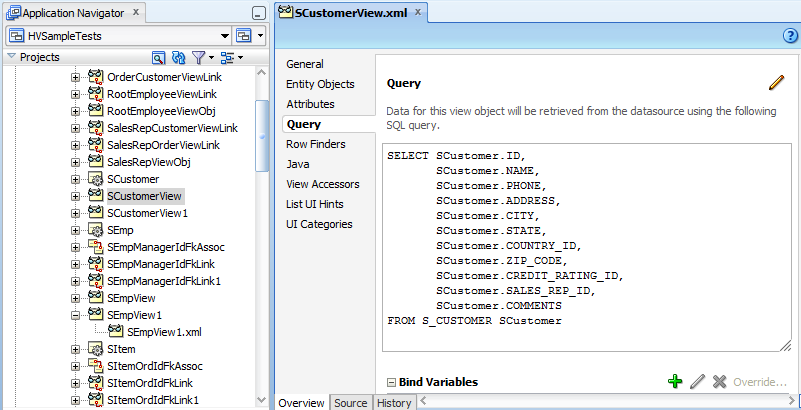Open the General editor tab
801x410 pixels.
[x=305, y=64]
